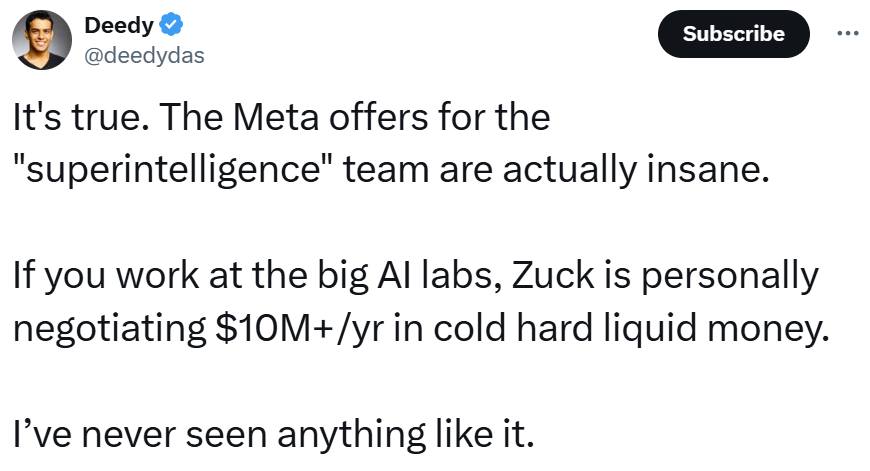
Task: Click the phrase "cold hard liquid money"
Action: click(631, 329)
